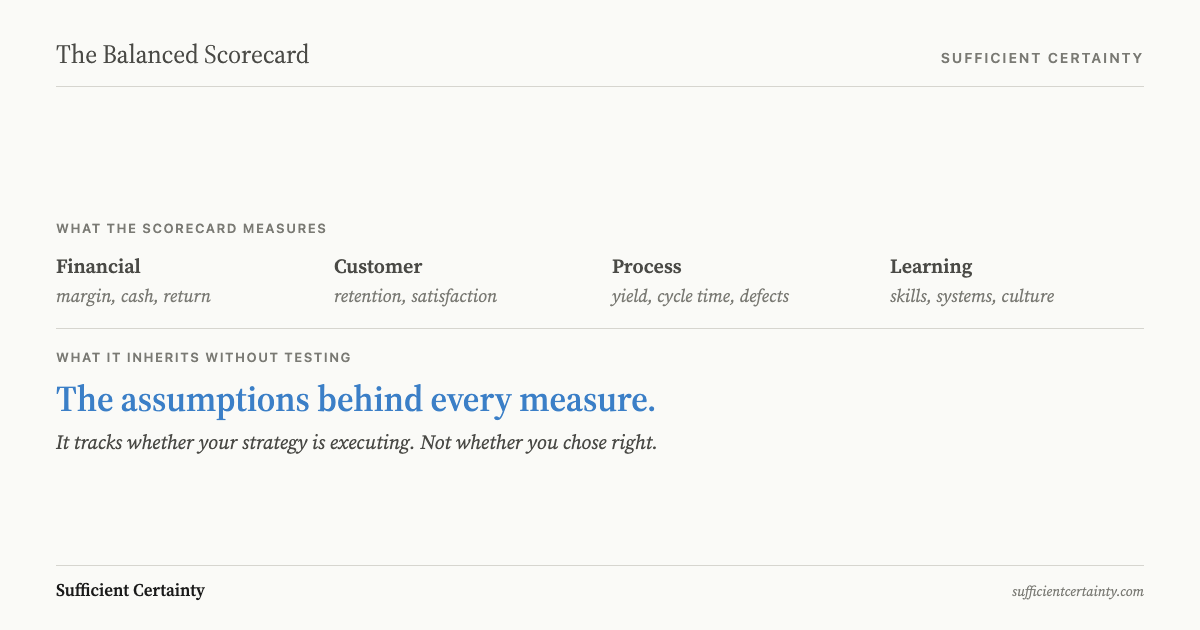Click "yield, cycle time, defects" subtext
Screen dimensions: 1200x630
coord(700,297)
